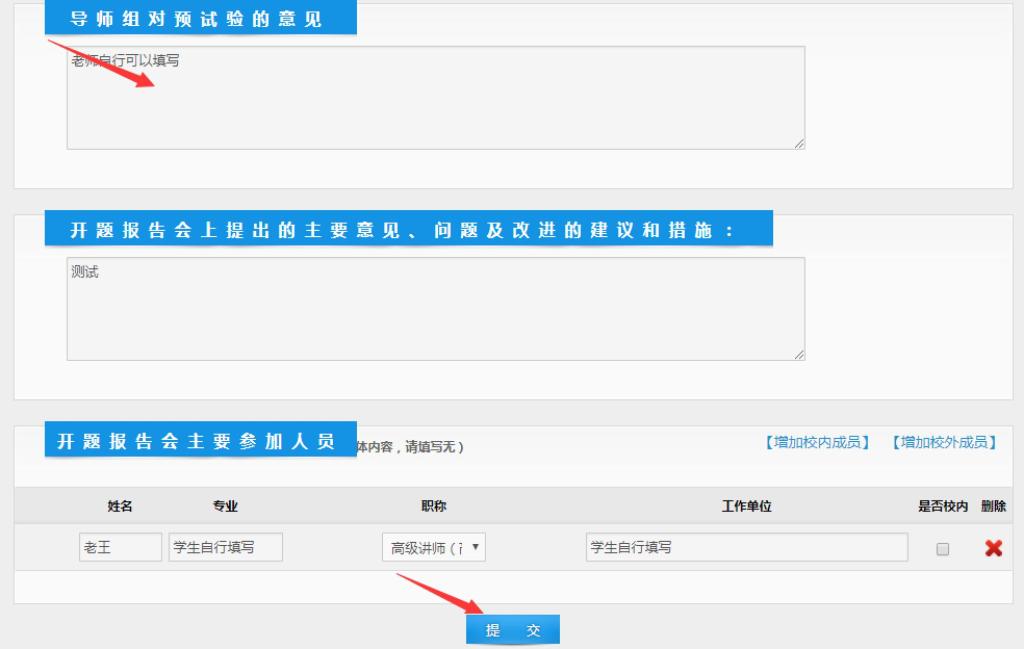The height and width of the screenshot is (649, 1024).
Task: Grab resize handle of 老师自行可以填写 text area
Action: point(799,144)
